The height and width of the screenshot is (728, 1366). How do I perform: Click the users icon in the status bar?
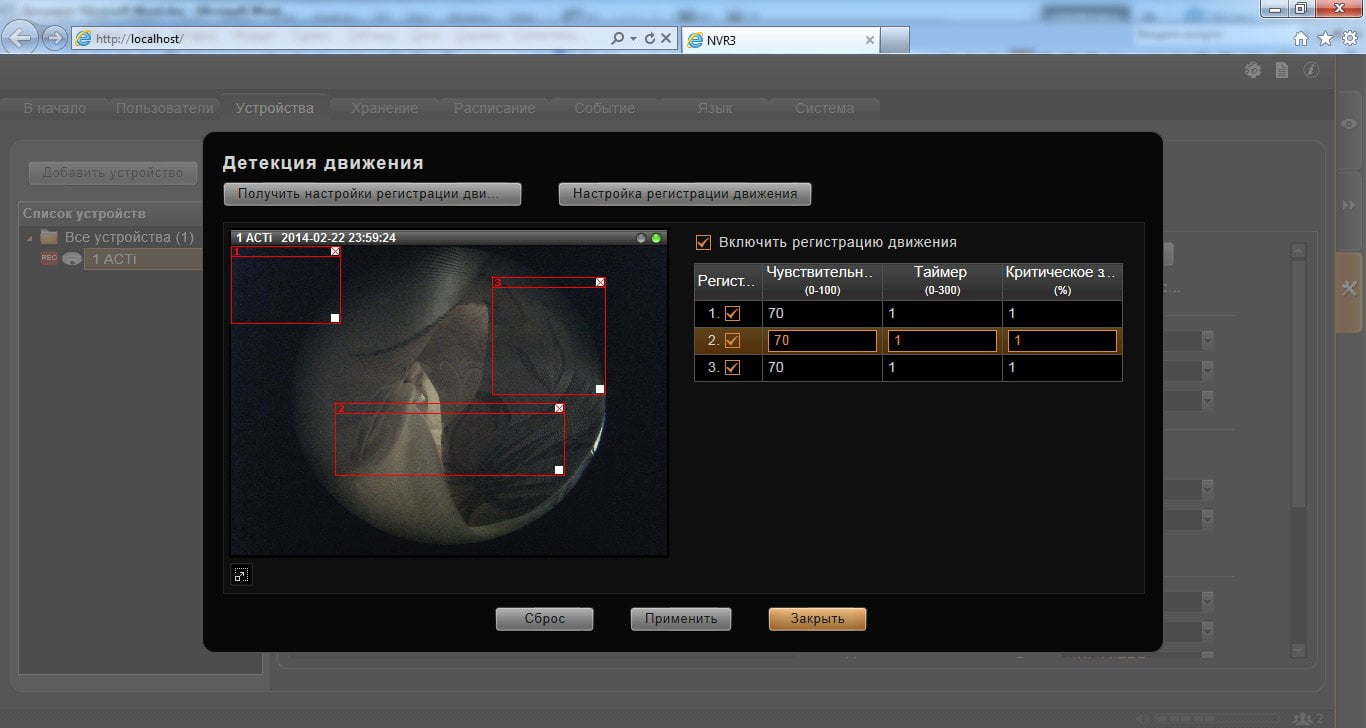point(1301,718)
